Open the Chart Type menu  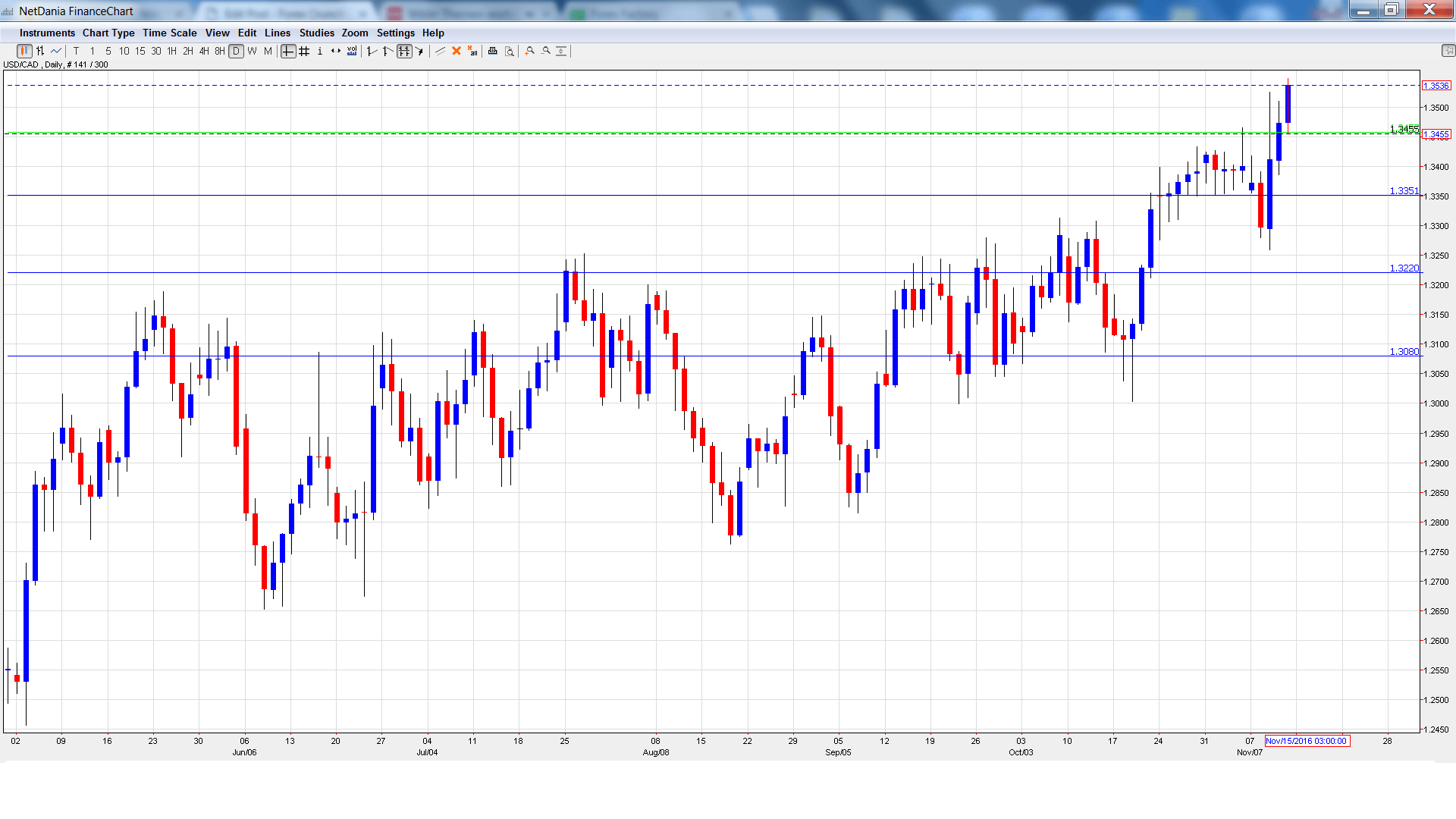coord(108,33)
